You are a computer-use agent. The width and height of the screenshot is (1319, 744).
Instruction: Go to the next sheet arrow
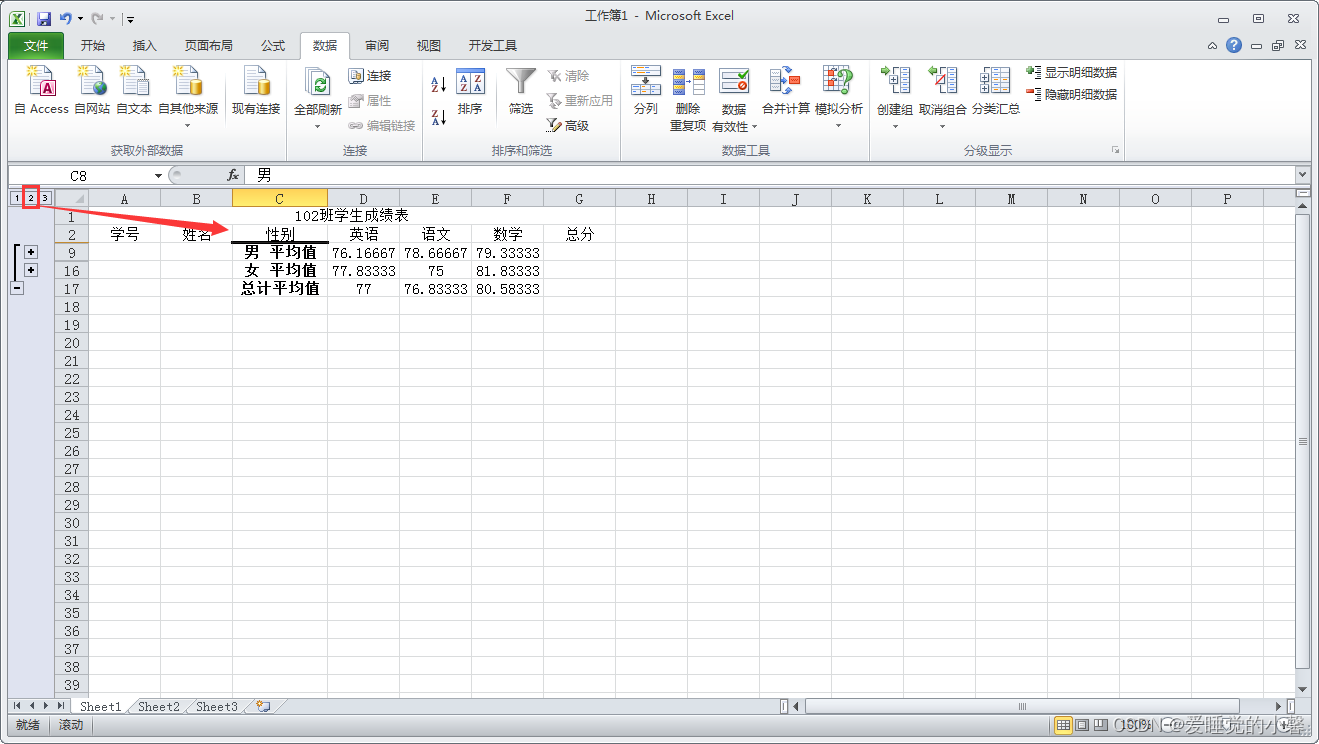[x=46, y=706]
